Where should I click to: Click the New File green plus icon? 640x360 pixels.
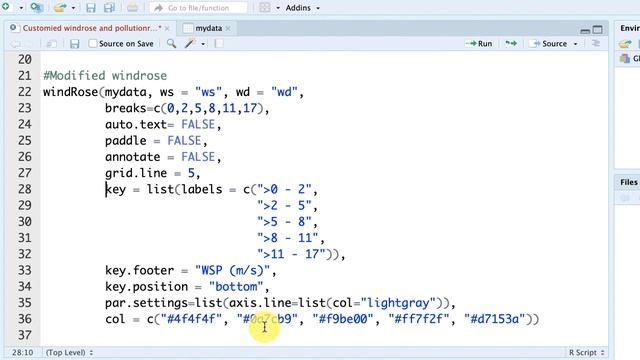tap(6, 7)
